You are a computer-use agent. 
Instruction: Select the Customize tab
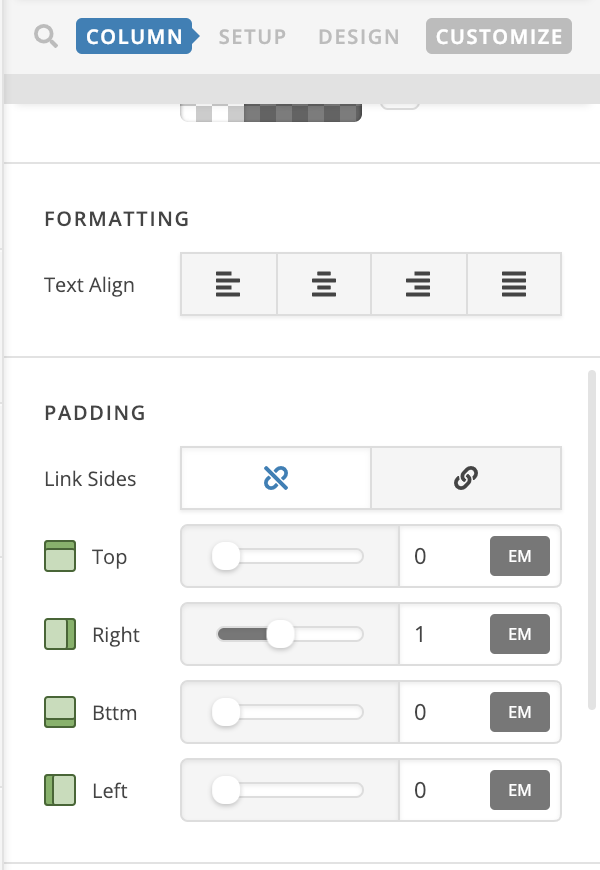499,37
